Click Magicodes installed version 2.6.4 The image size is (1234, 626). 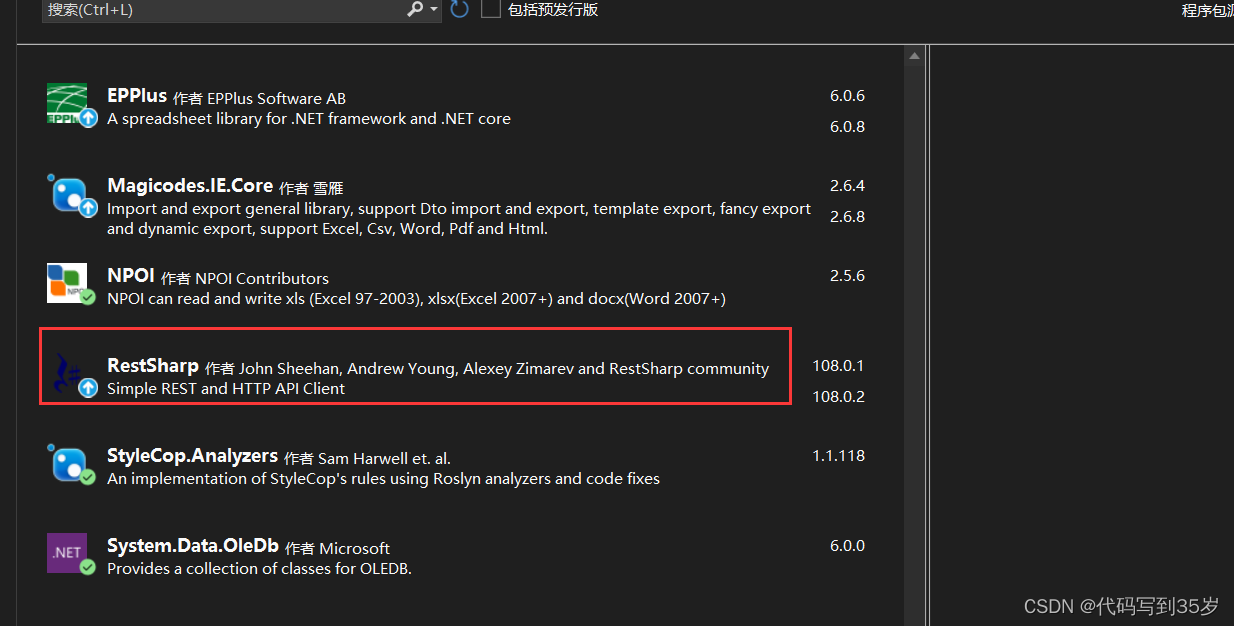[x=847, y=186]
